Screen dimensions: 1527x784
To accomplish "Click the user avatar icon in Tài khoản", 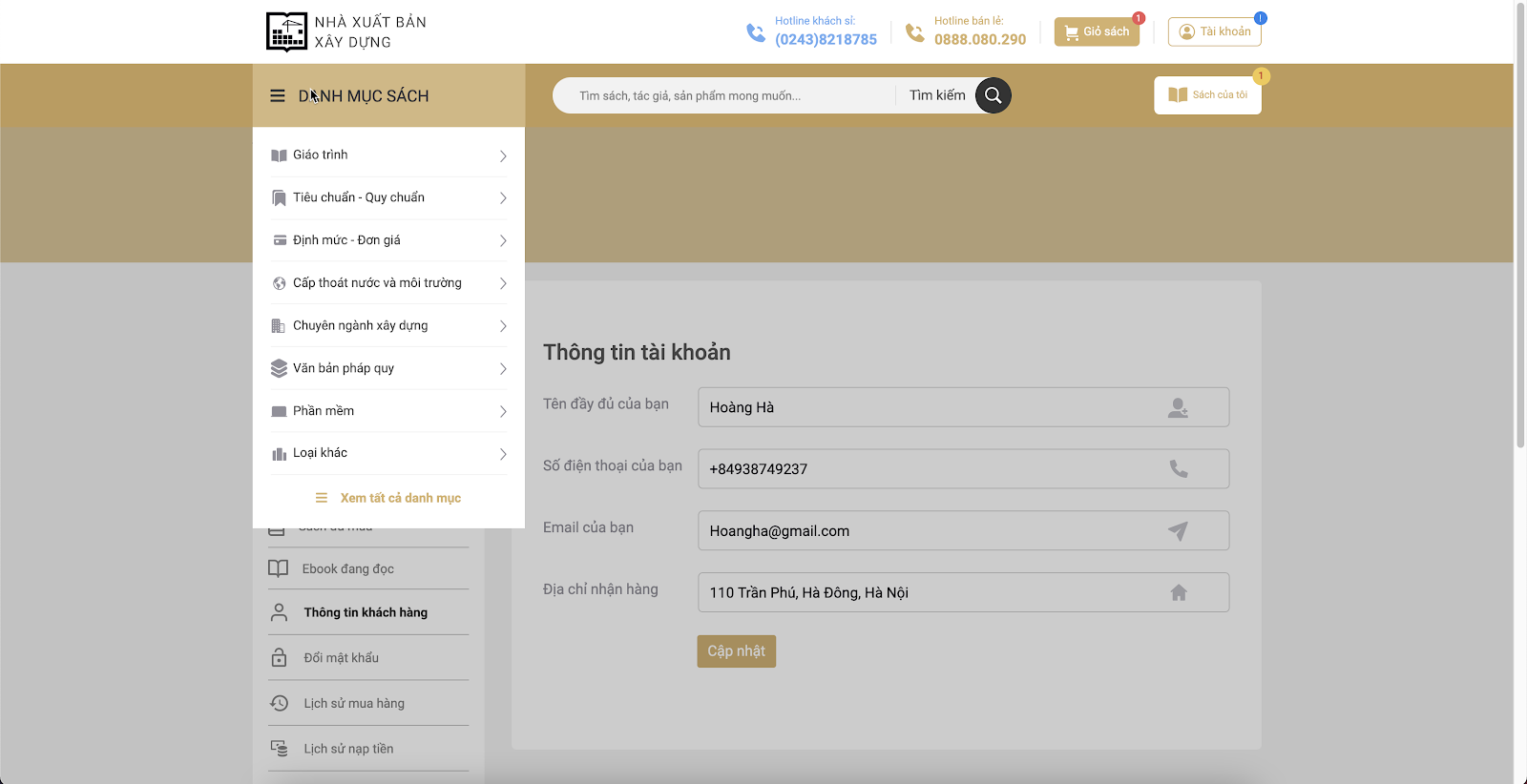I will pyautogui.click(x=1187, y=31).
